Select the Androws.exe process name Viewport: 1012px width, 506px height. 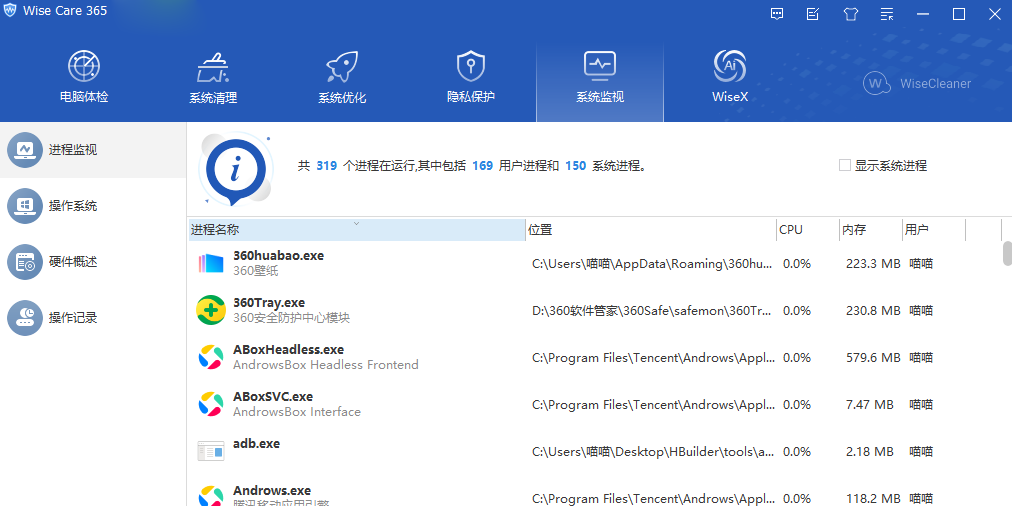pyautogui.click(x=272, y=491)
